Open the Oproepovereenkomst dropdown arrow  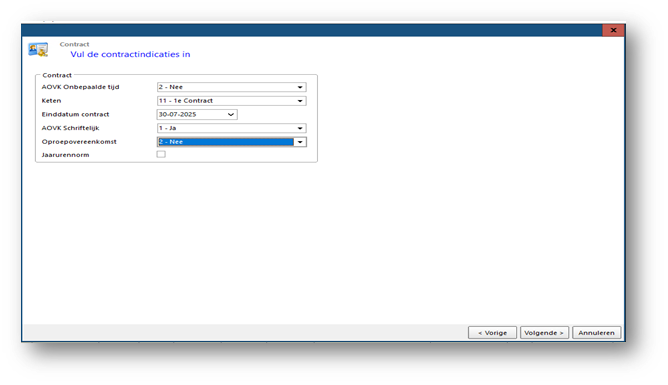(x=300, y=142)
